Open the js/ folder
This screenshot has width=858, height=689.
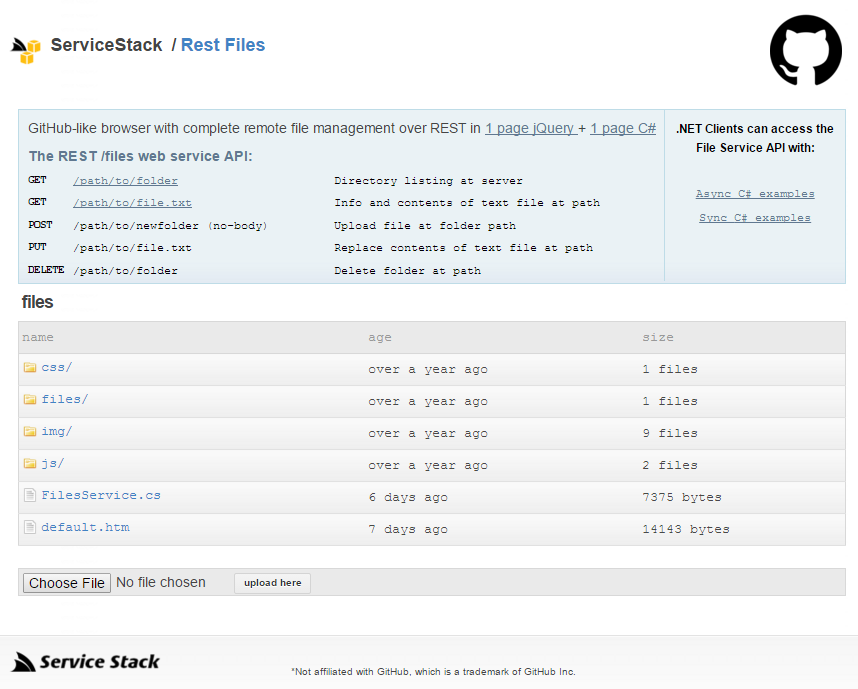[x=53, y=464]
